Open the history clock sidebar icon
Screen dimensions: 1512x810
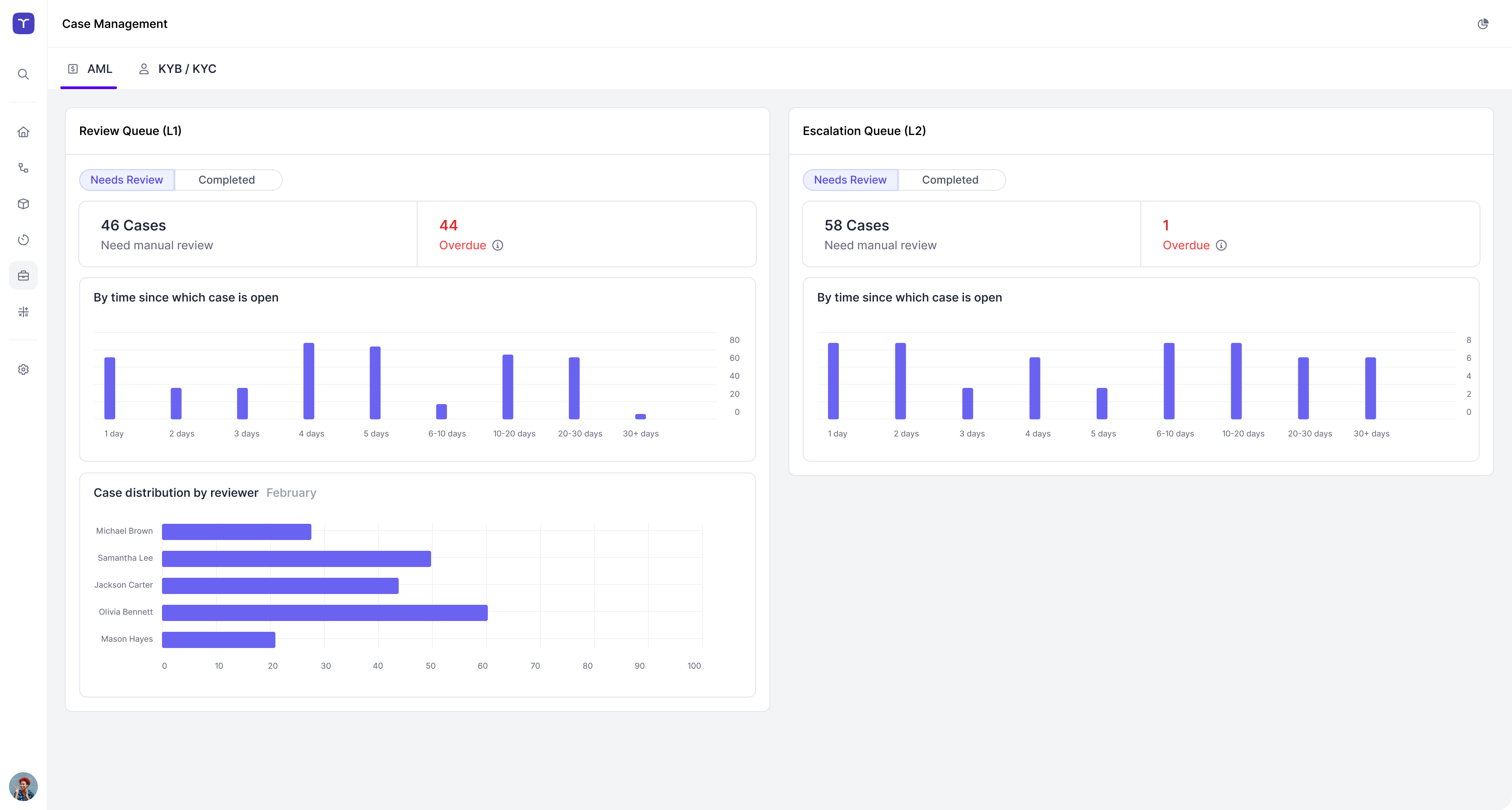click(x=23, y=240)
